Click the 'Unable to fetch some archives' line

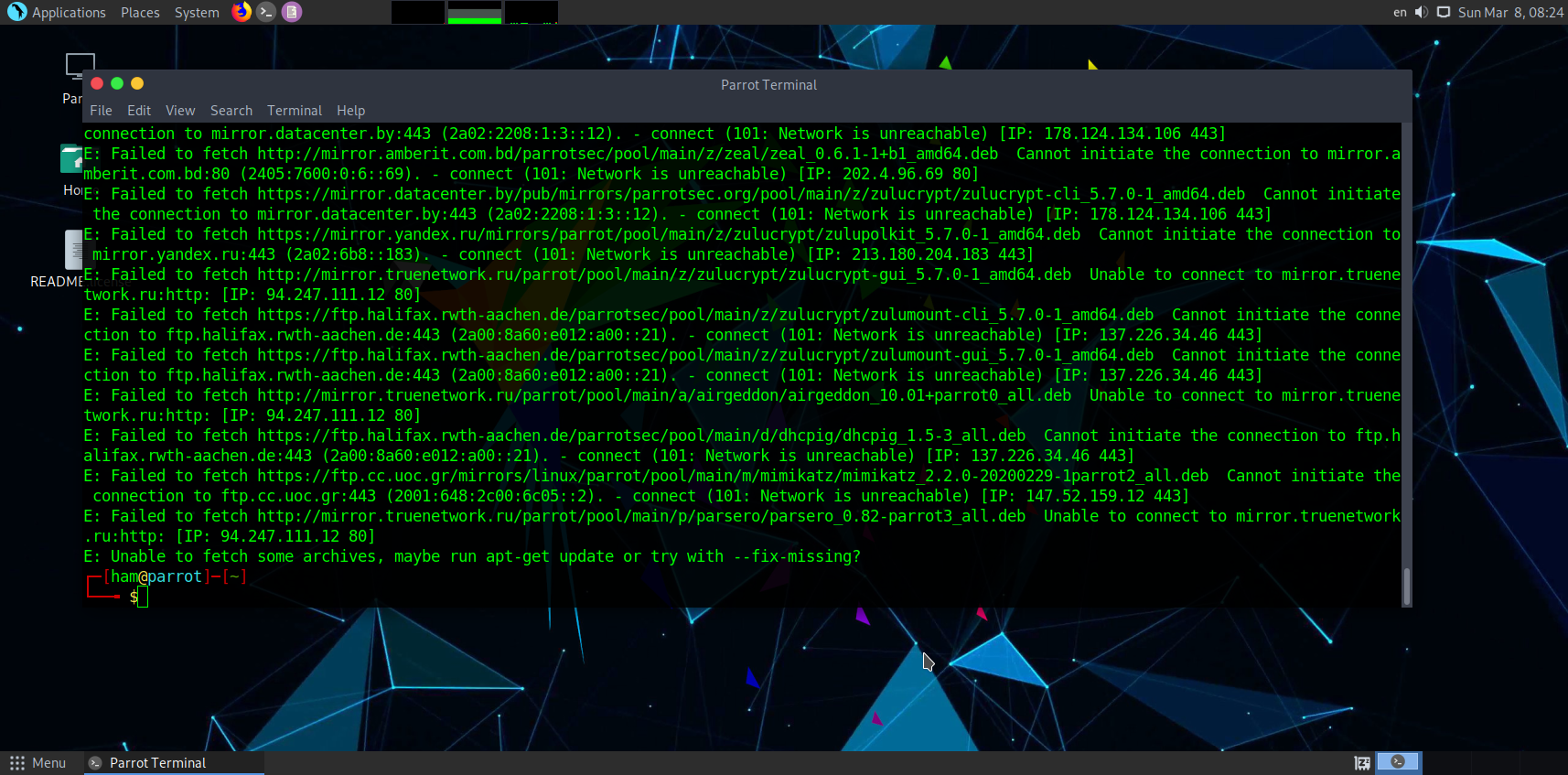pyautogui.click(x=472, y=556)
